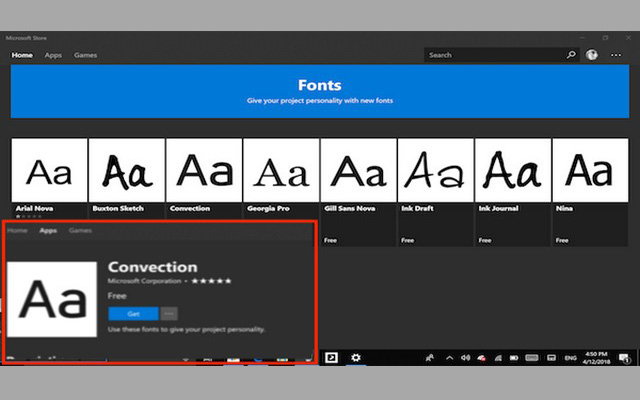Open the Arial Nova font tile
This screenshot has height=400, width=640.
pyautogui.click(x=49, y=170)
